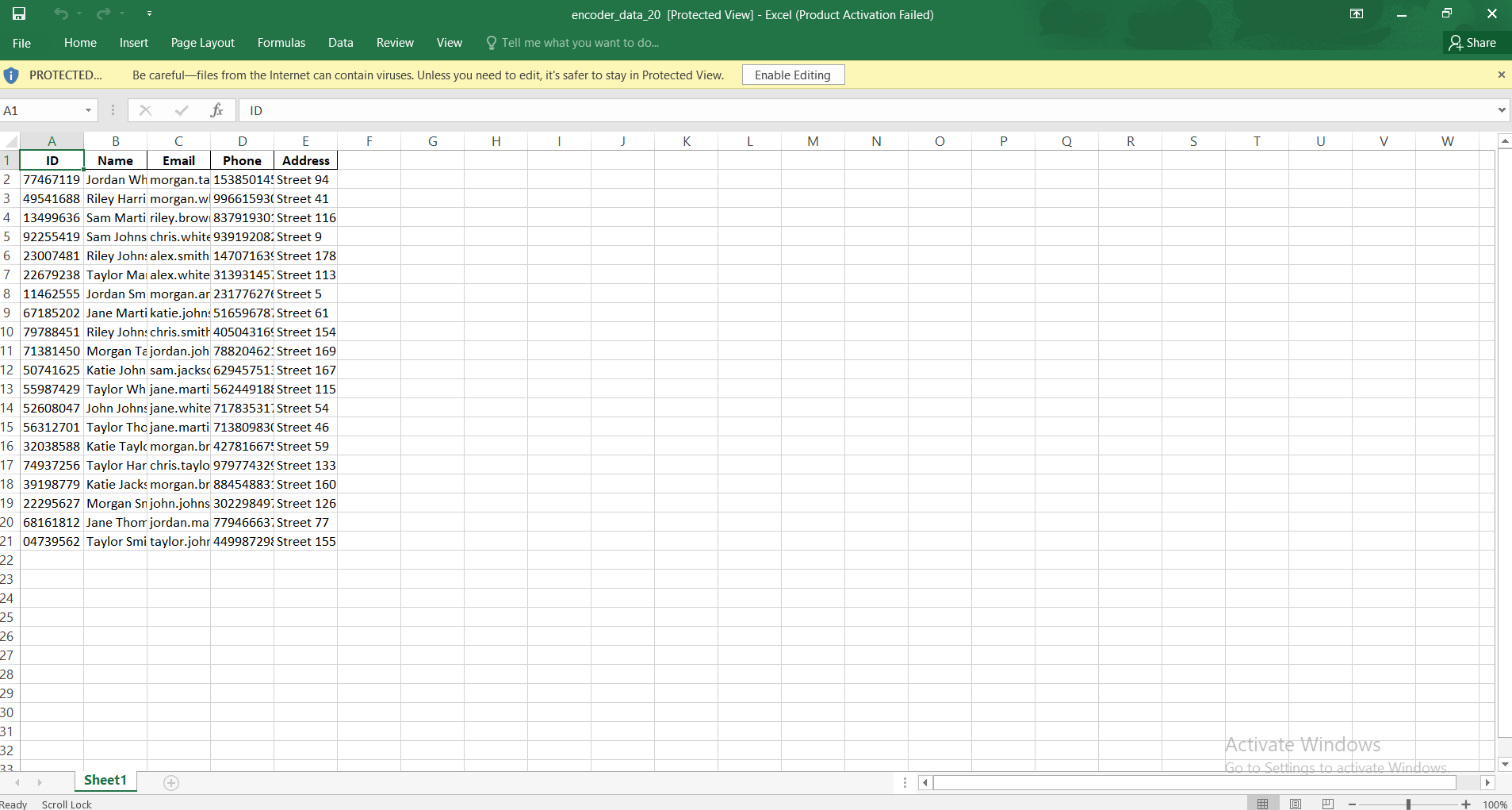Image resolution: width=1512 pixels, height=810 pixels.
Task: Click the Cancel formula X icon
Action: [145, 110]
